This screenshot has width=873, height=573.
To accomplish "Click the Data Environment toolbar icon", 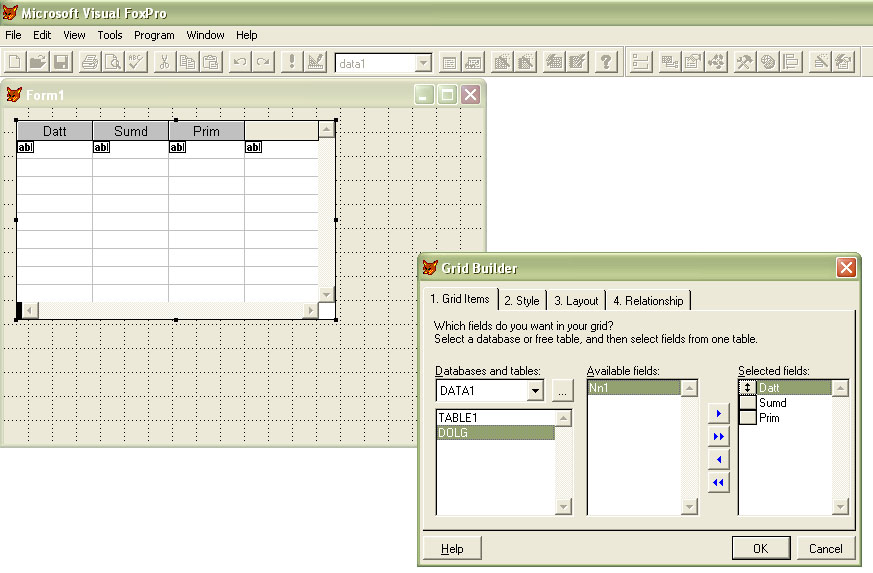I will 669,62.
